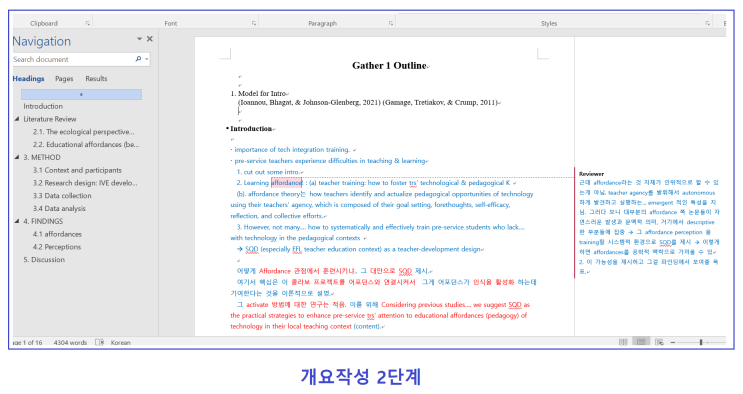Screen dimensions: 743x394
Task: Close the Navigation pane
Action: 150,39
